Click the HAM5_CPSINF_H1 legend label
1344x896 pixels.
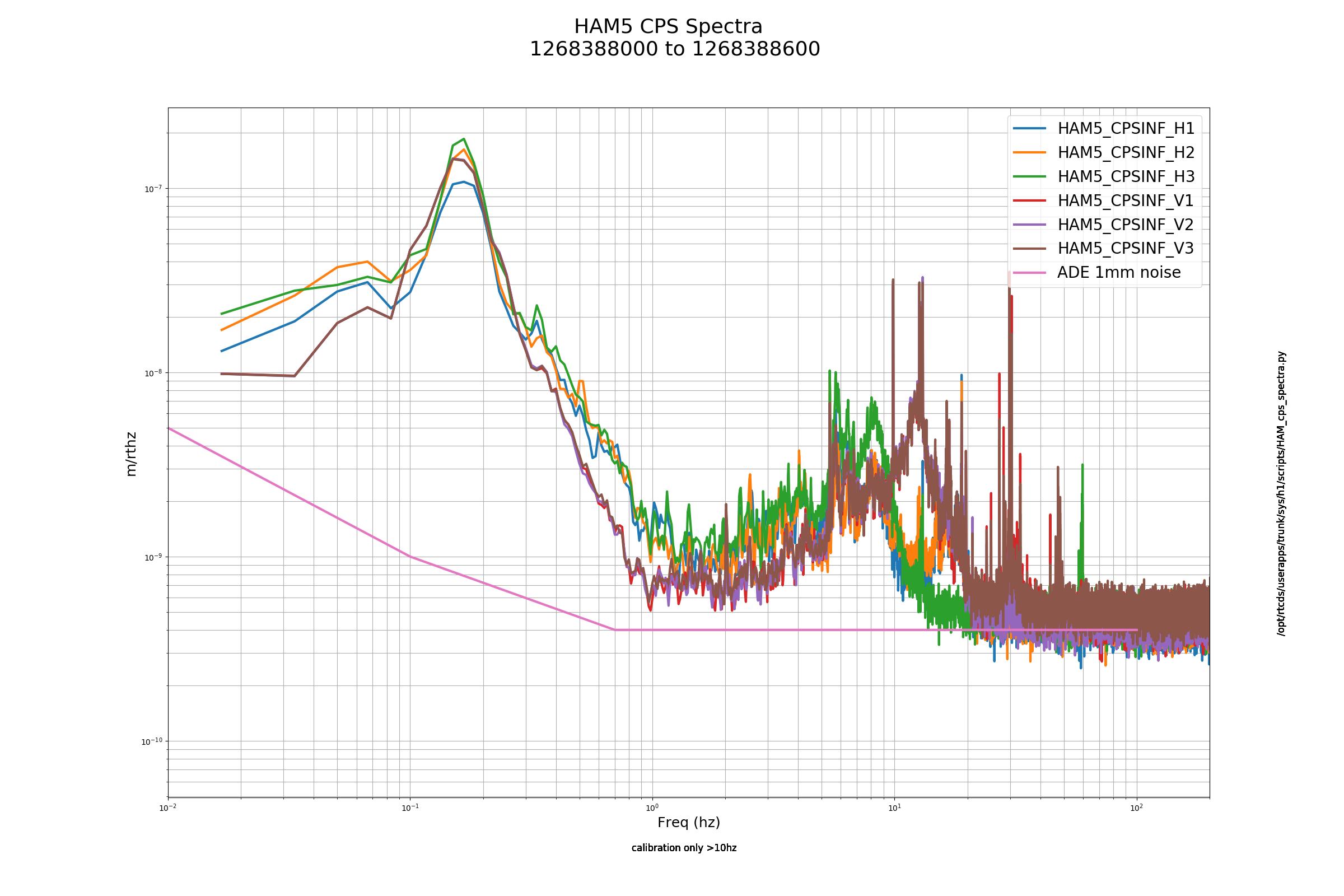point(1126,129)
